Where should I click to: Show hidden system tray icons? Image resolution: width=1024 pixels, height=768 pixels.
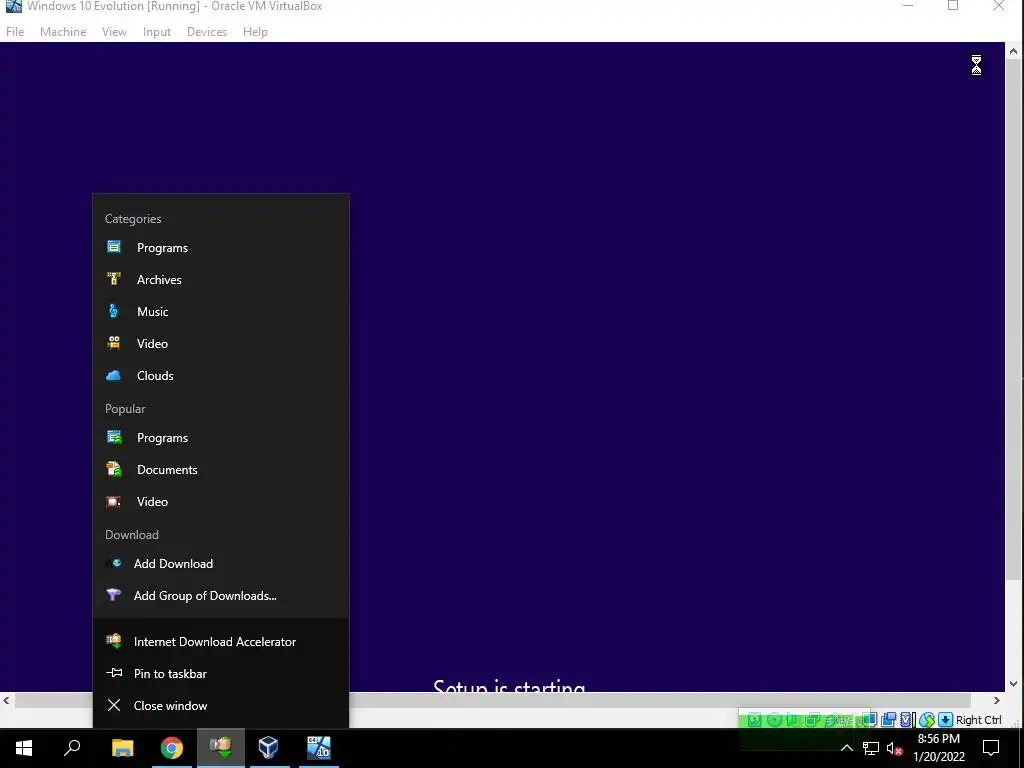(x=846, y=748)
